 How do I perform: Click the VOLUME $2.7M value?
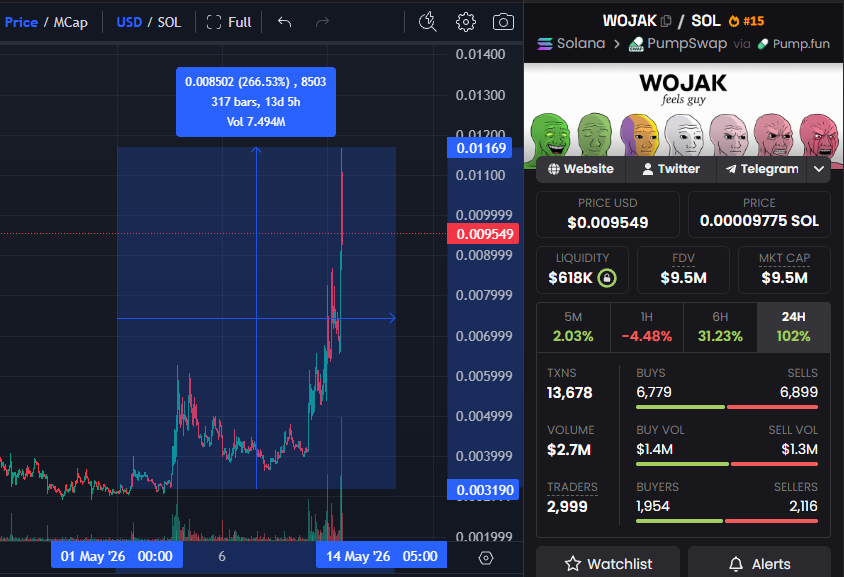(569, 450)
